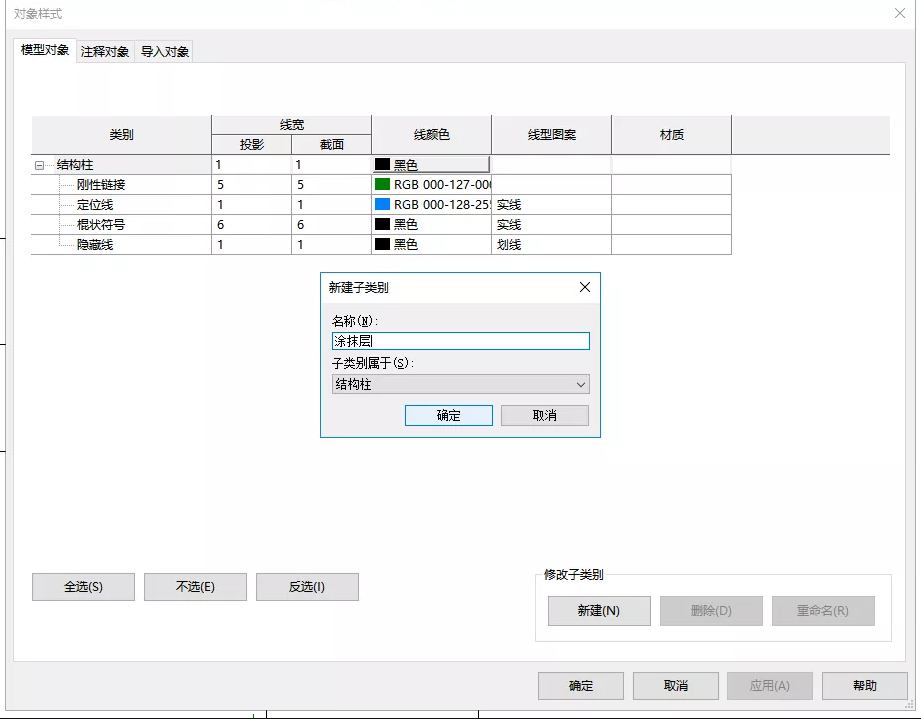Select the 隐藏线 subcategory row
Screen dimensions: 921x719
[95, 245]
